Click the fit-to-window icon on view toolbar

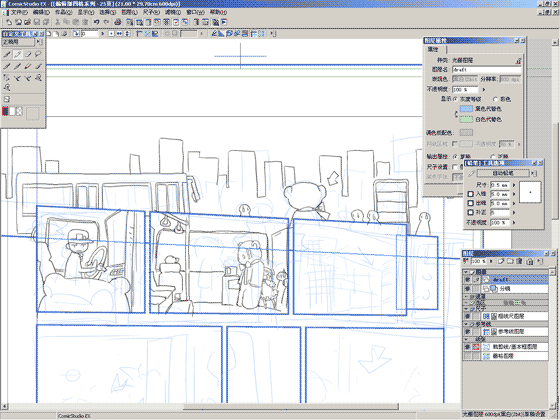point(112,34)
